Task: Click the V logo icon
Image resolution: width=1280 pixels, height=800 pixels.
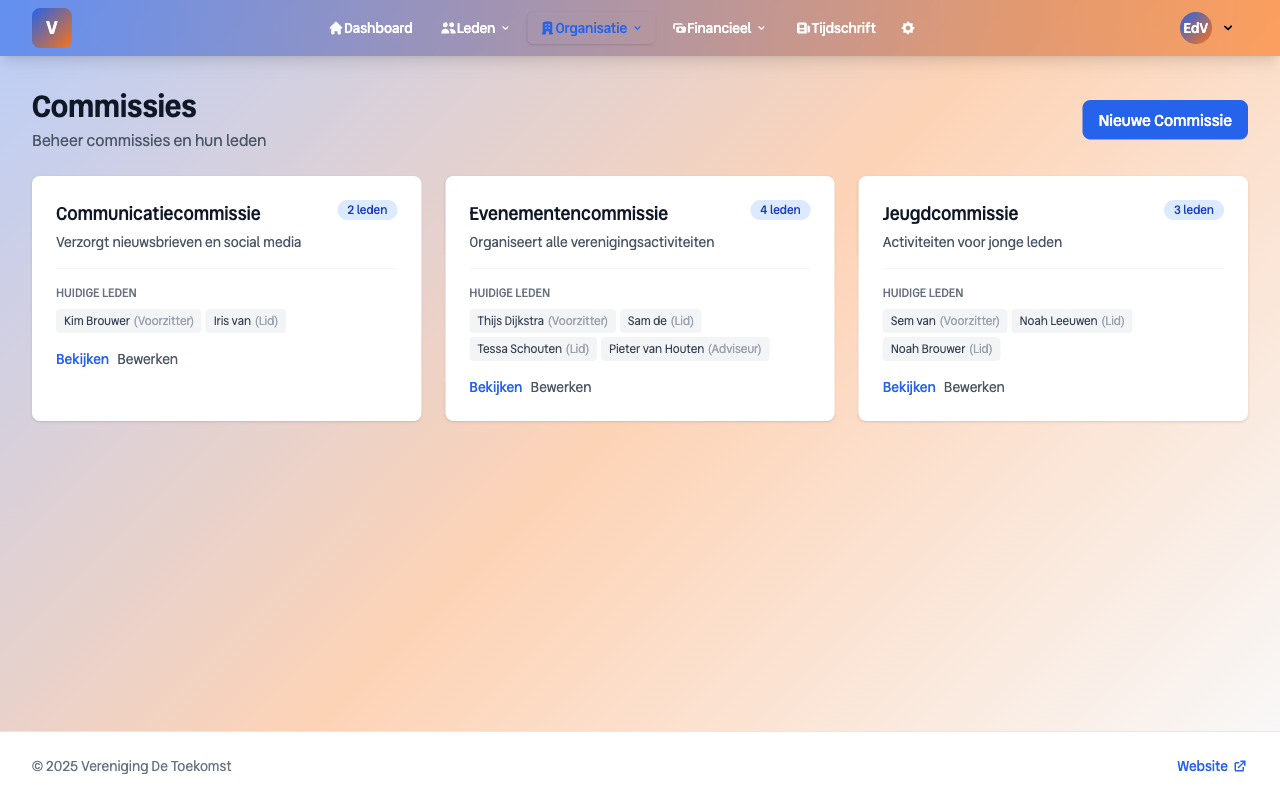Action: 52,28
